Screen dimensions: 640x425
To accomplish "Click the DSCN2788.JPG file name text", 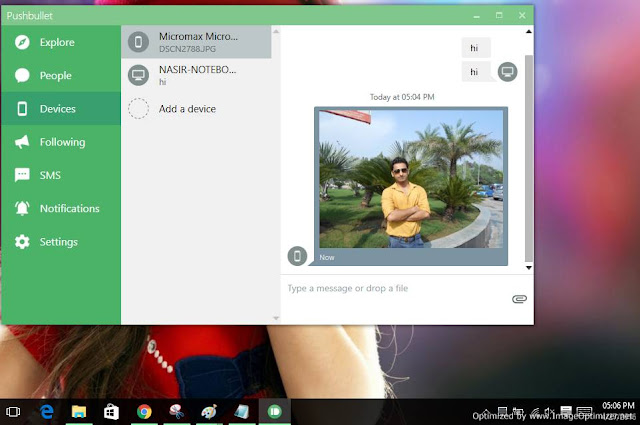I will [187, 49].
